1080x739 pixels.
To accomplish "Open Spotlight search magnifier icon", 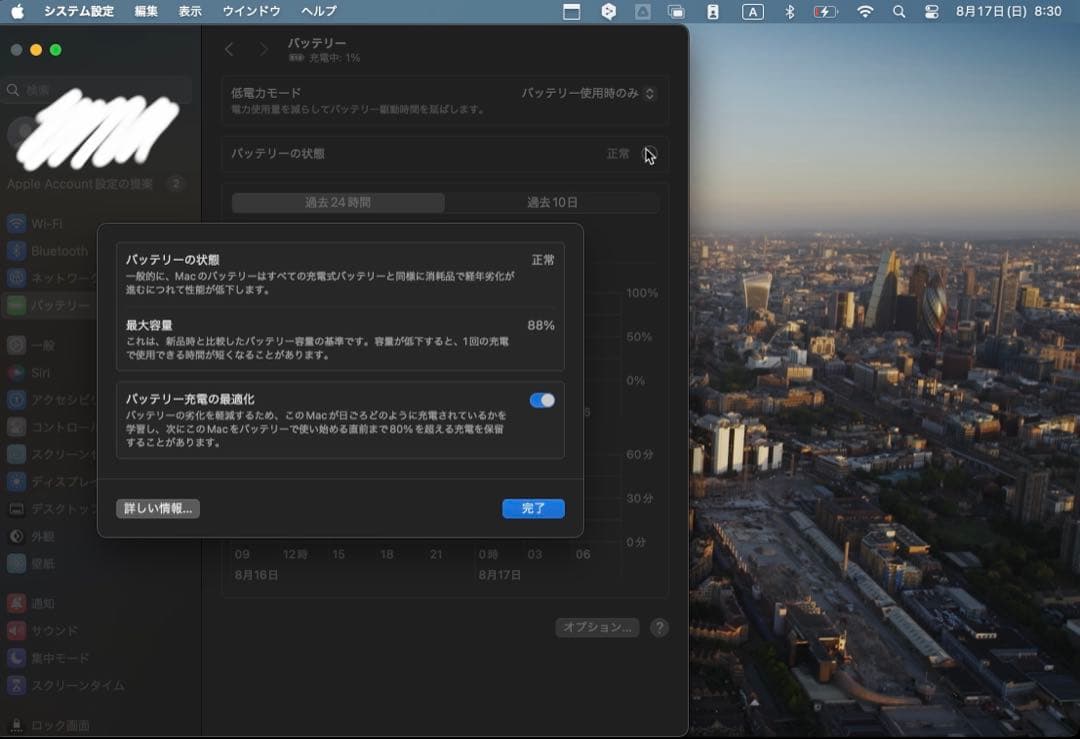I will click(x=899, y=12).
